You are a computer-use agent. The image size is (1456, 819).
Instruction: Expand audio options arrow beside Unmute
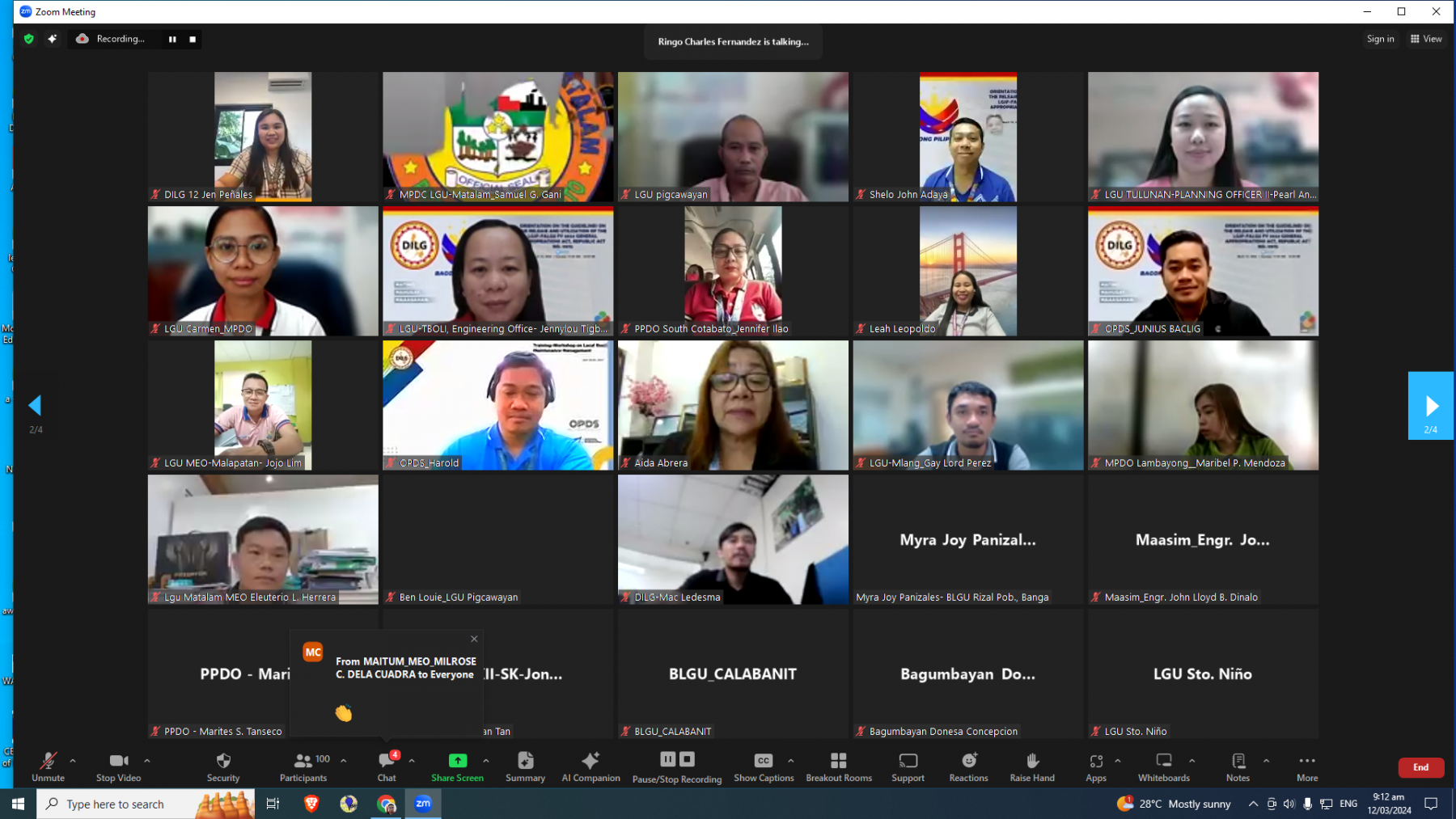coord(73,761)
